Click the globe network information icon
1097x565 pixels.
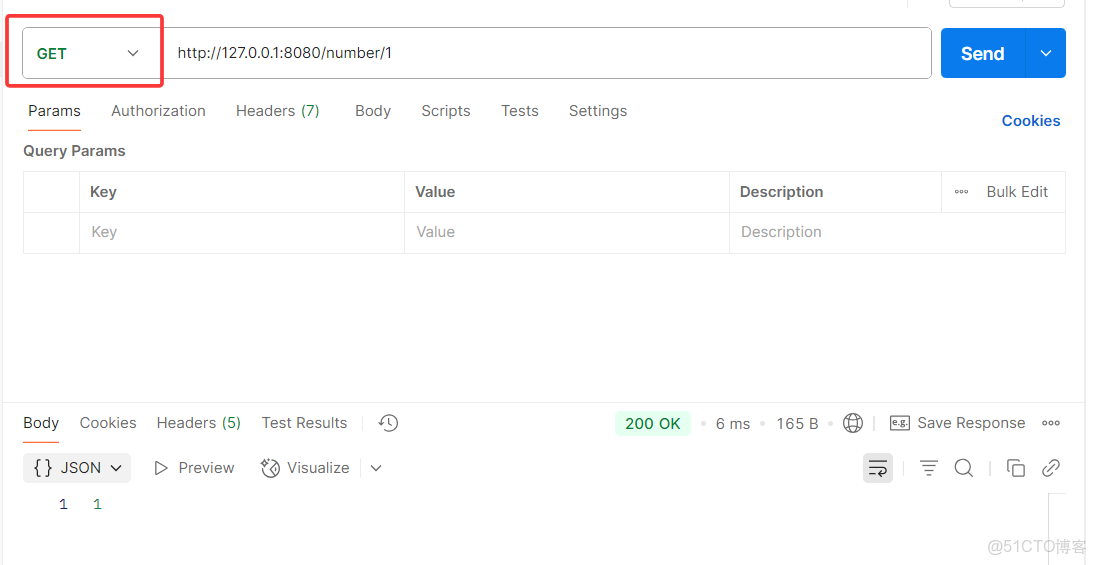coord(853,423)
